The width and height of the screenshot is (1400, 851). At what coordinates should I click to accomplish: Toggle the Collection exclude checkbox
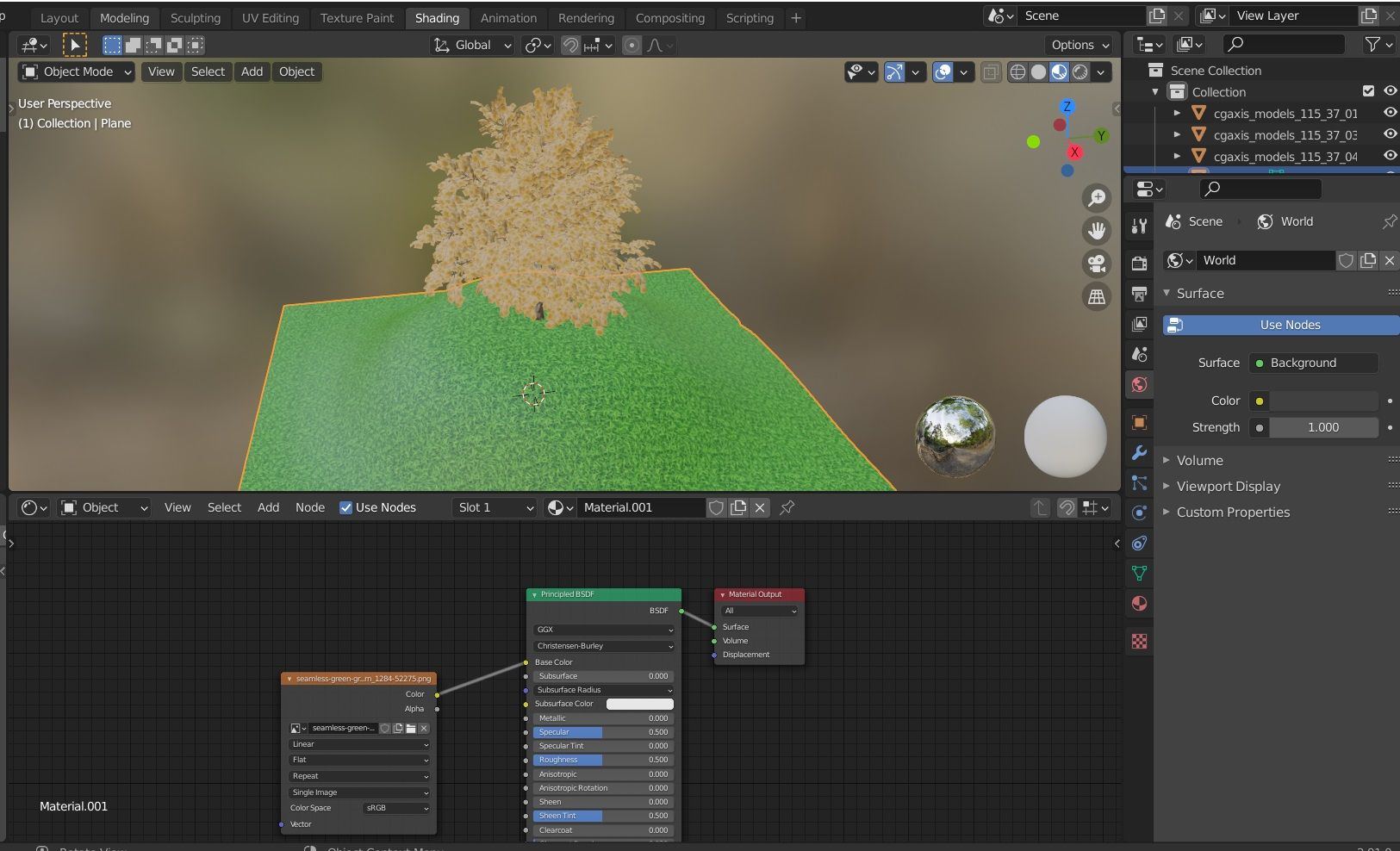[x=1368, y=91]
